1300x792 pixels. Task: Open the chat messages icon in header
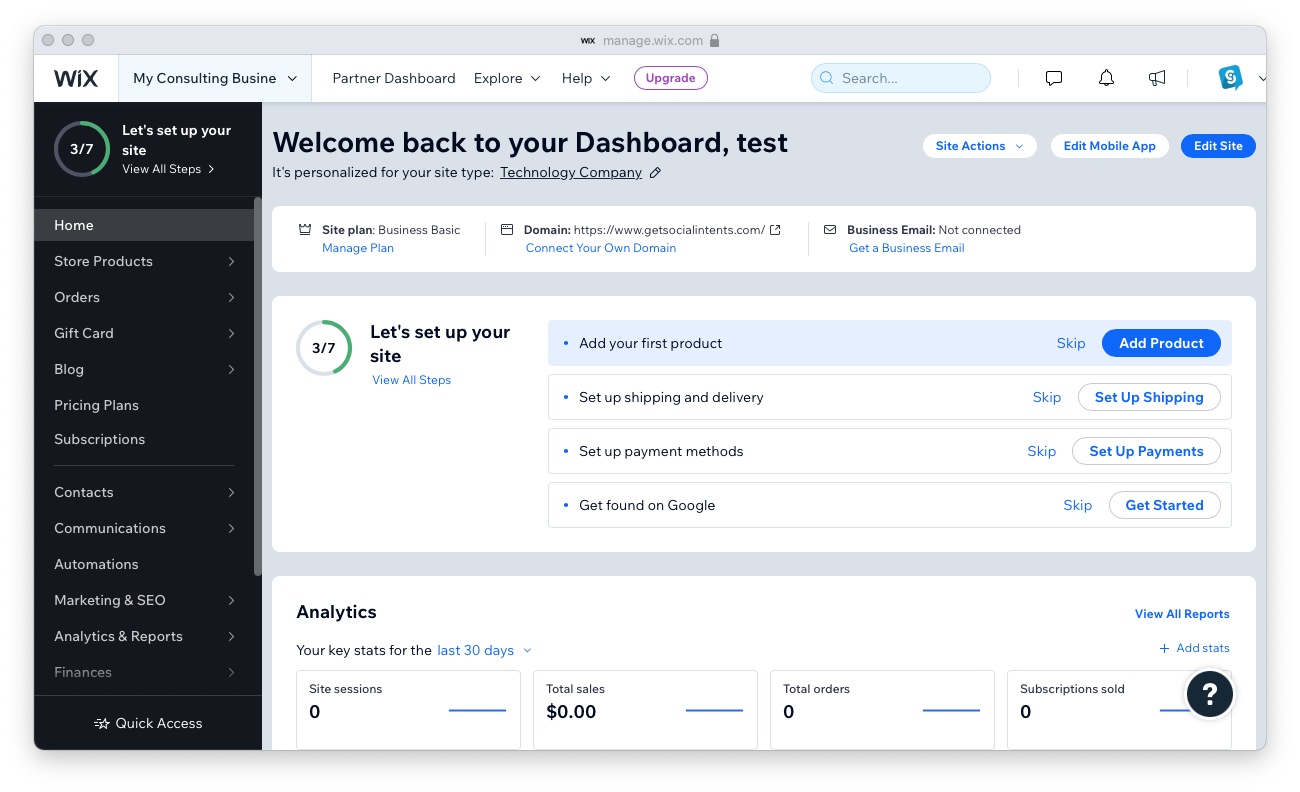[x=1053, y=78]
